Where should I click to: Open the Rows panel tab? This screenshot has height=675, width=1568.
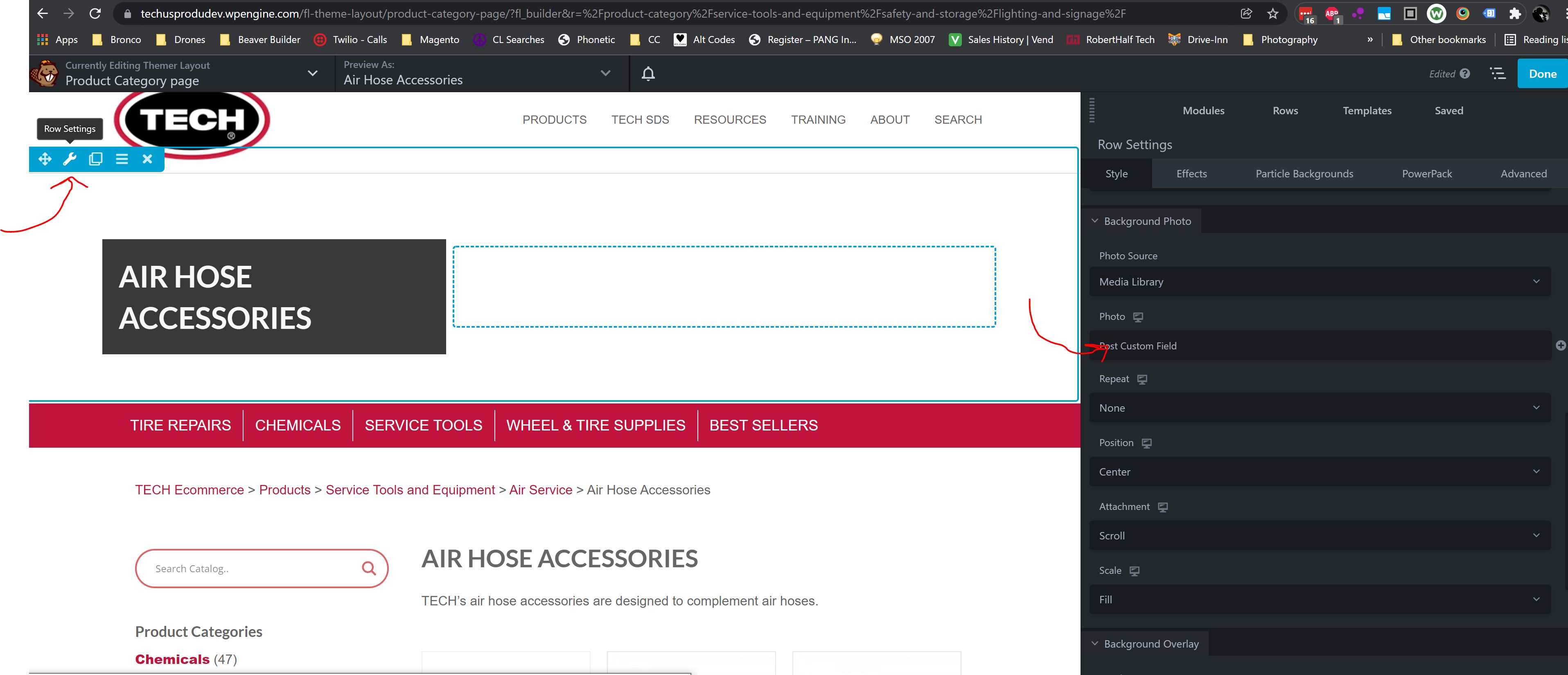1285,110
